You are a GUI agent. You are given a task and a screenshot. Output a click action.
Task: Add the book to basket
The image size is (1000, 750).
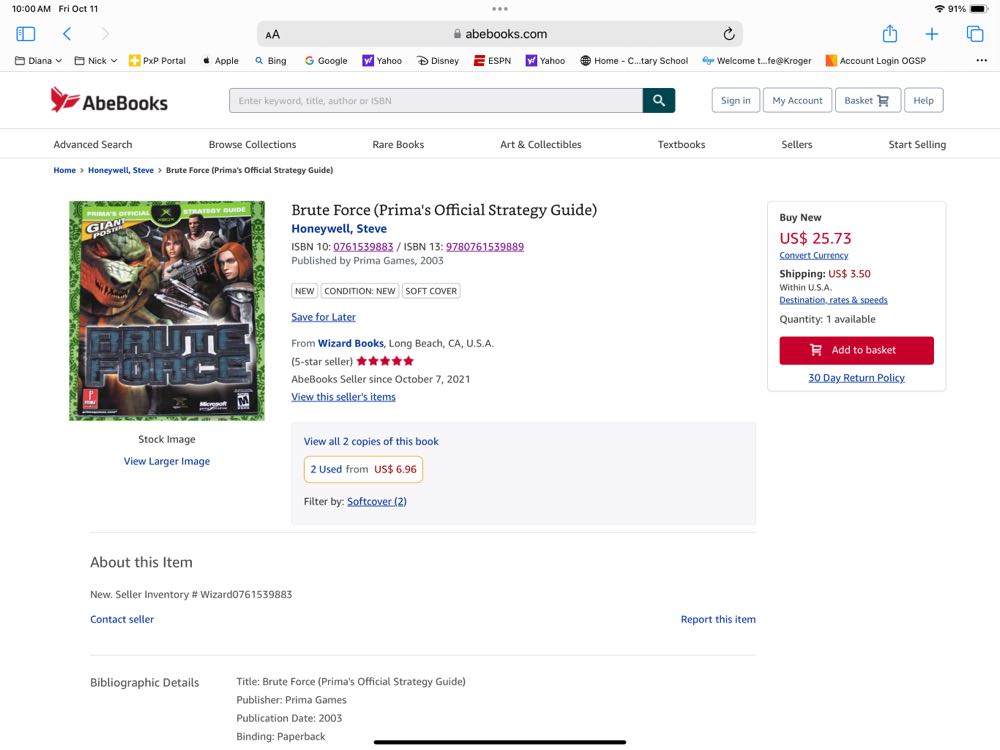click(856, 350)
